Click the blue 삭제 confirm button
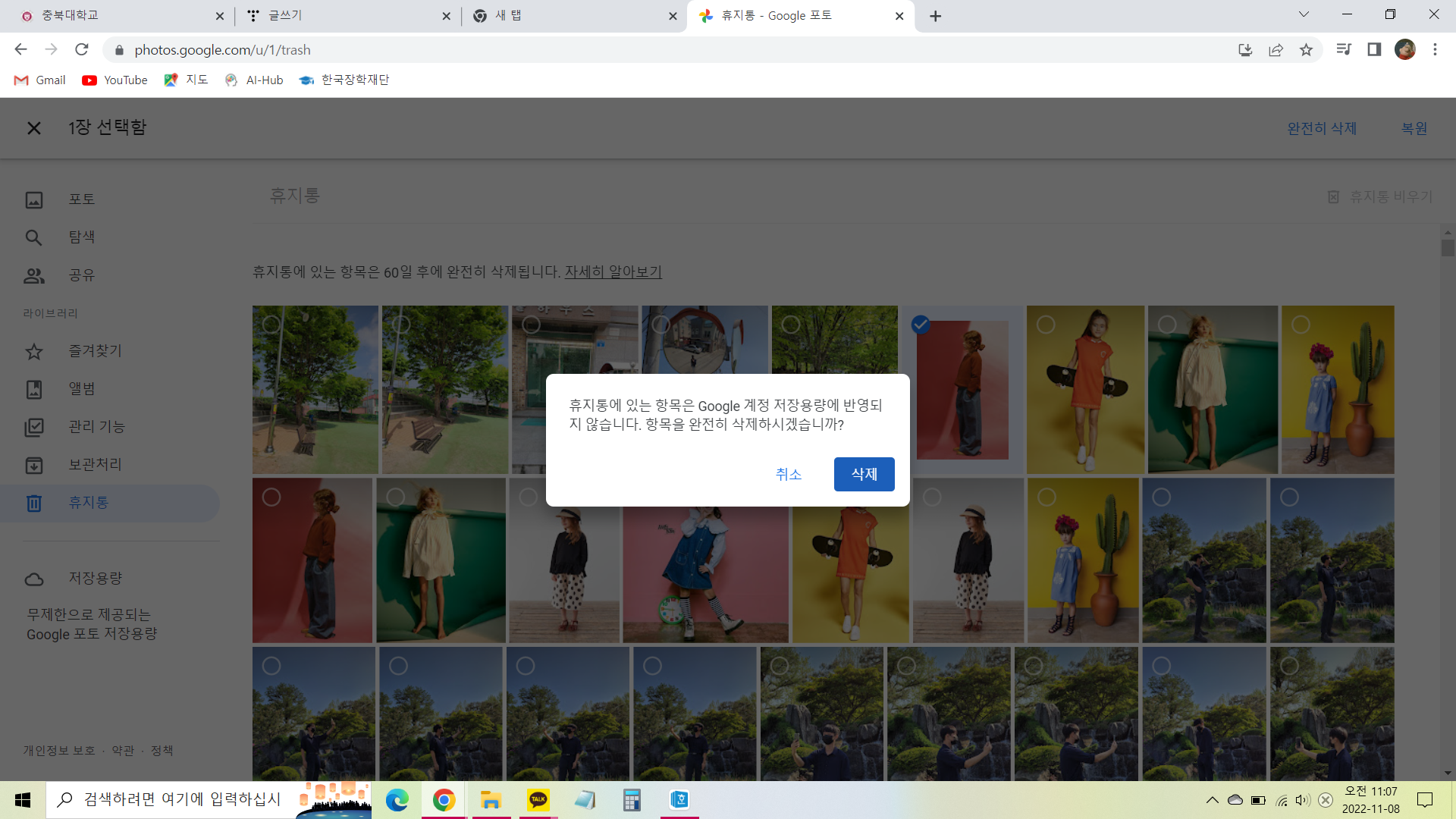 click(864, 474)
